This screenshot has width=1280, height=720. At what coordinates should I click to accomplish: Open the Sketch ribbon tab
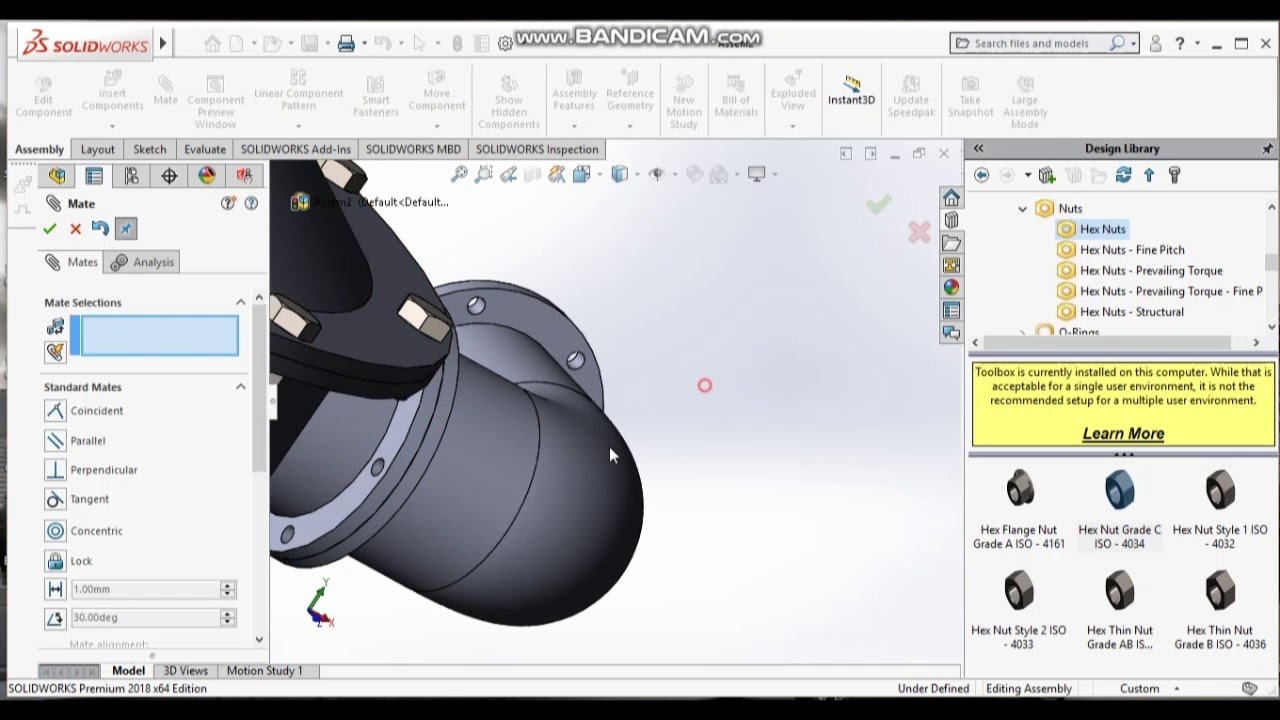pyautogui.click(x=150, y=149)
